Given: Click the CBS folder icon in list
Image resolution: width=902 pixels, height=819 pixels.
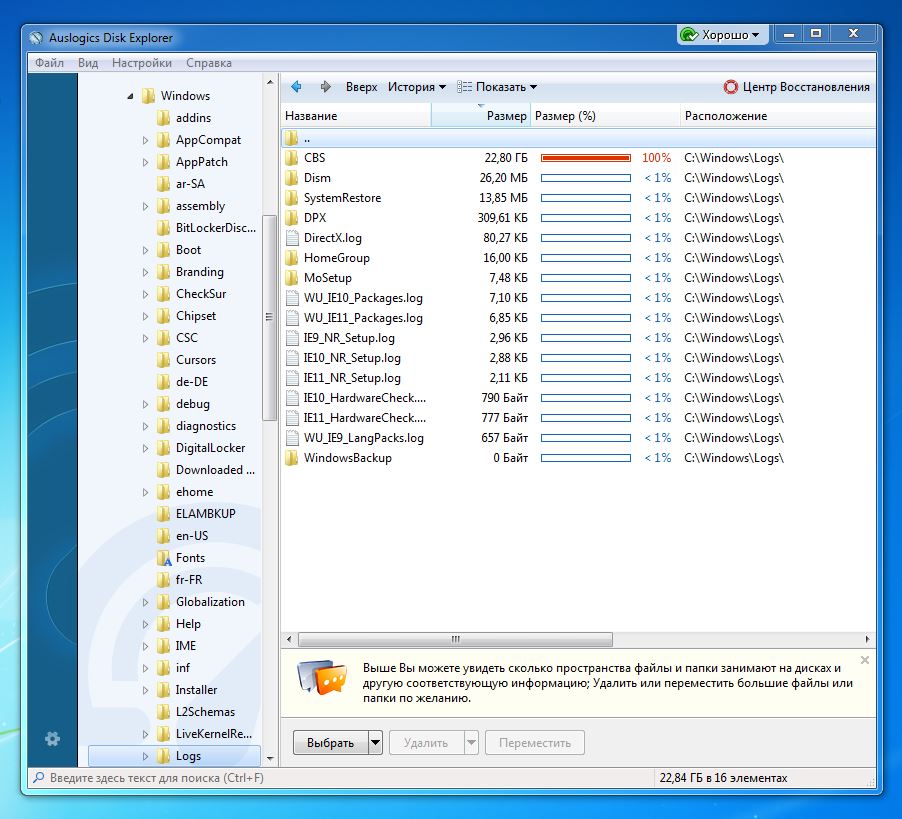Looking at the screenshot, I should tap(292, 158).
